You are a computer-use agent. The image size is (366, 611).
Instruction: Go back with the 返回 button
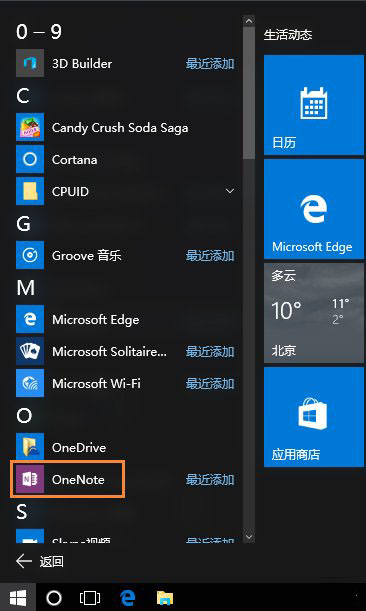39,562
